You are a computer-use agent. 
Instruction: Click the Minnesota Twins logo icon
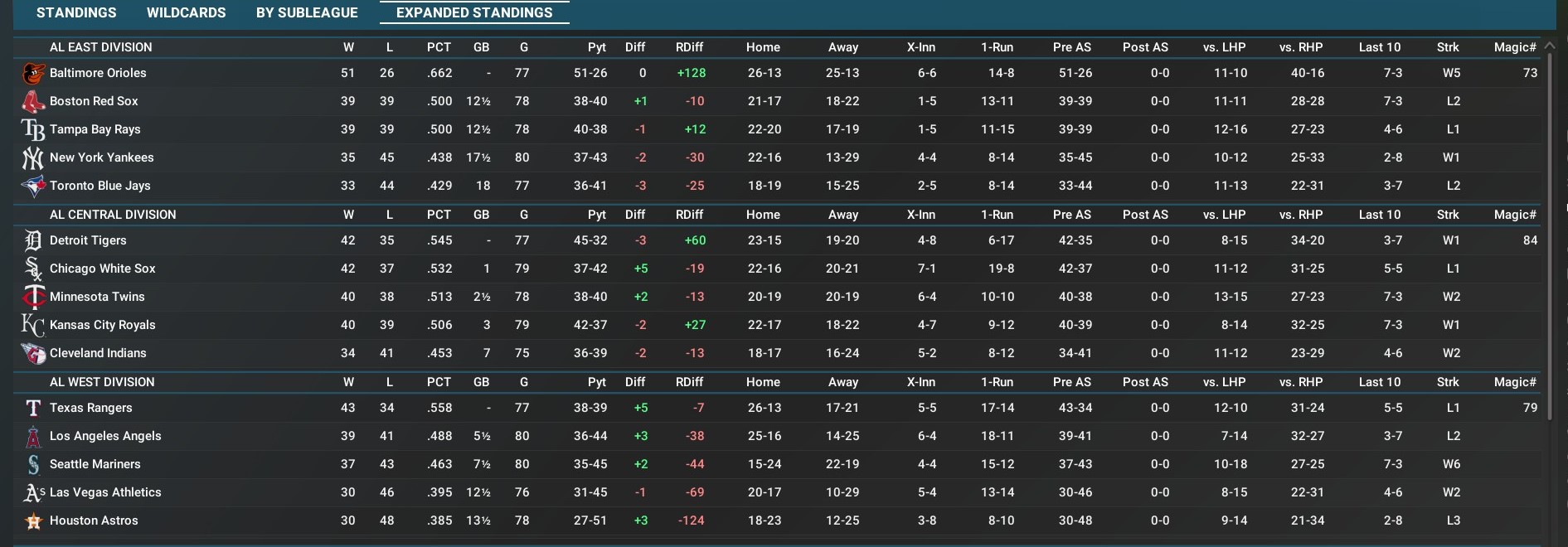click(x=33, y=297)
